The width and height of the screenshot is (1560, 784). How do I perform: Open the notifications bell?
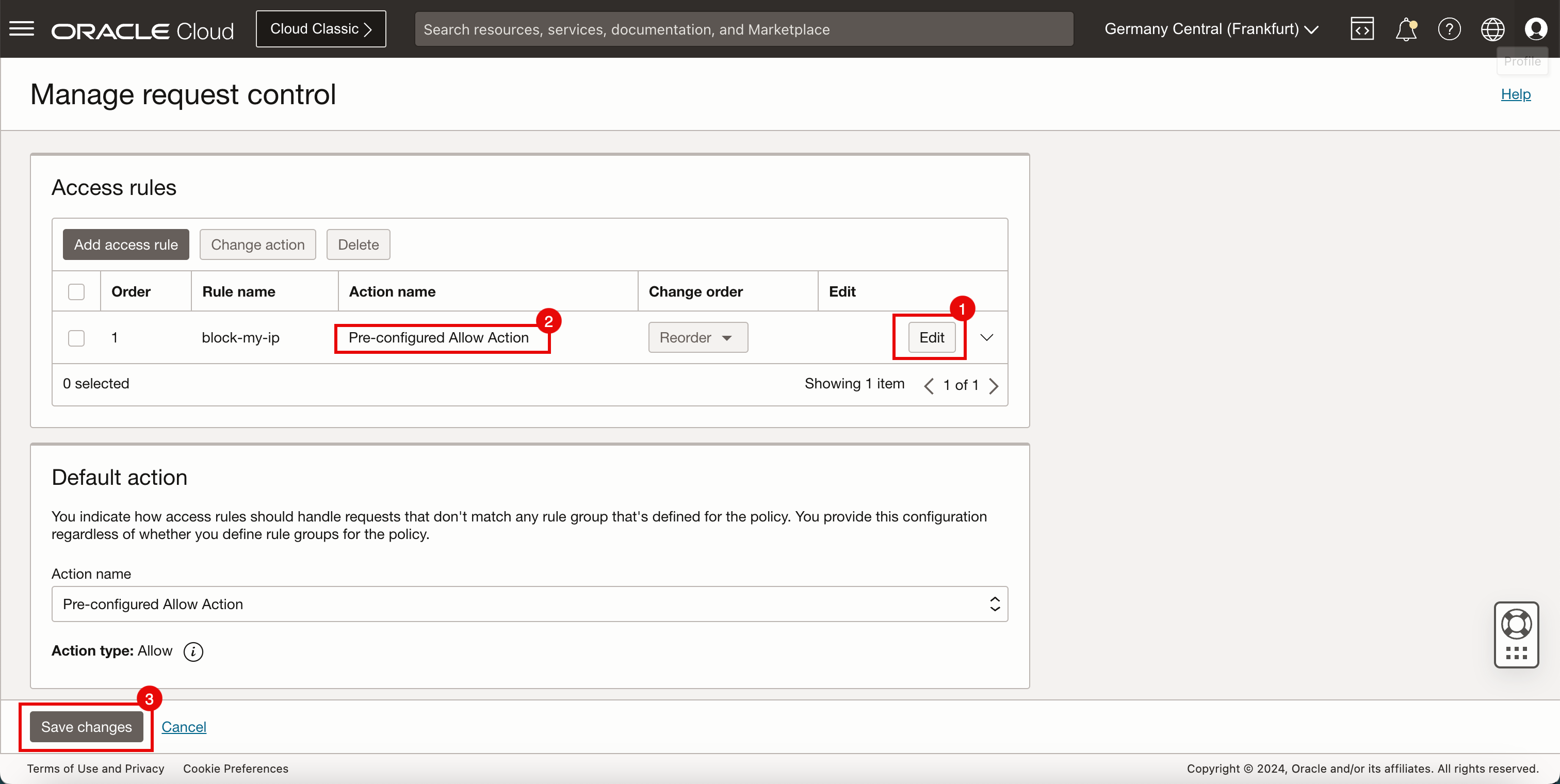(x=1406, y=29)
